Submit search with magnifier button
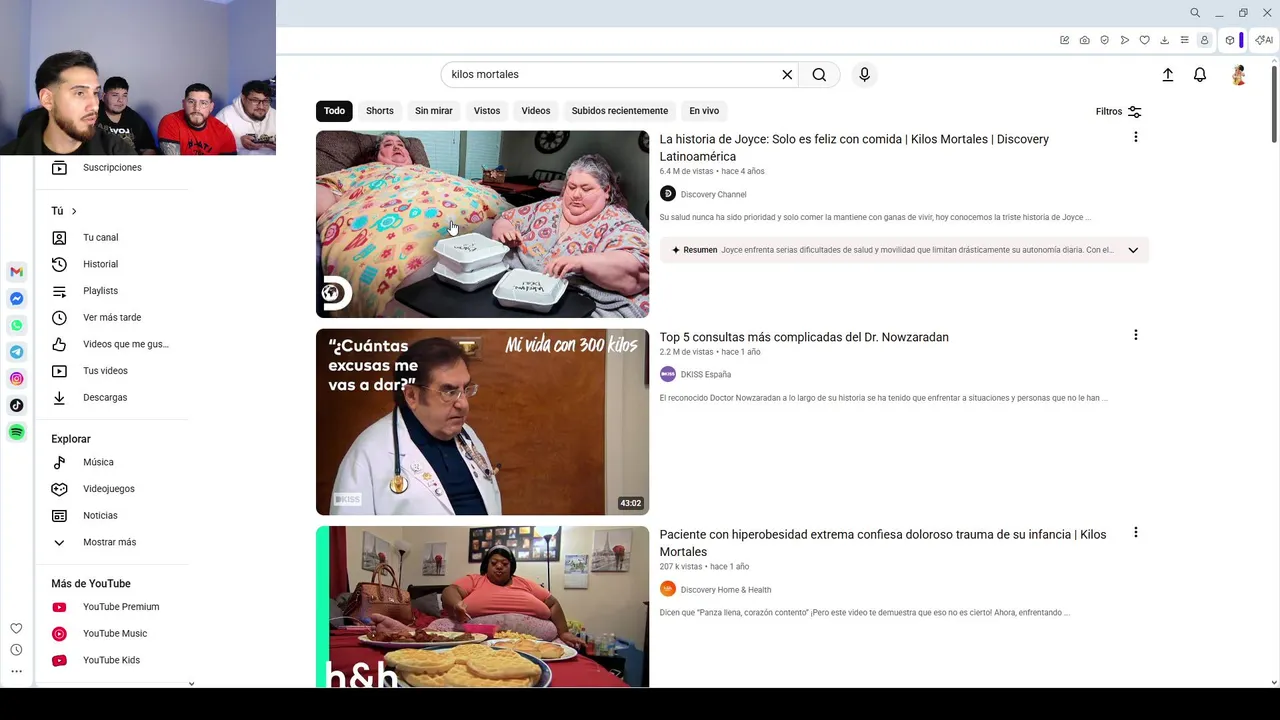This screenshot has width=1280, height=720. [819, 75]
